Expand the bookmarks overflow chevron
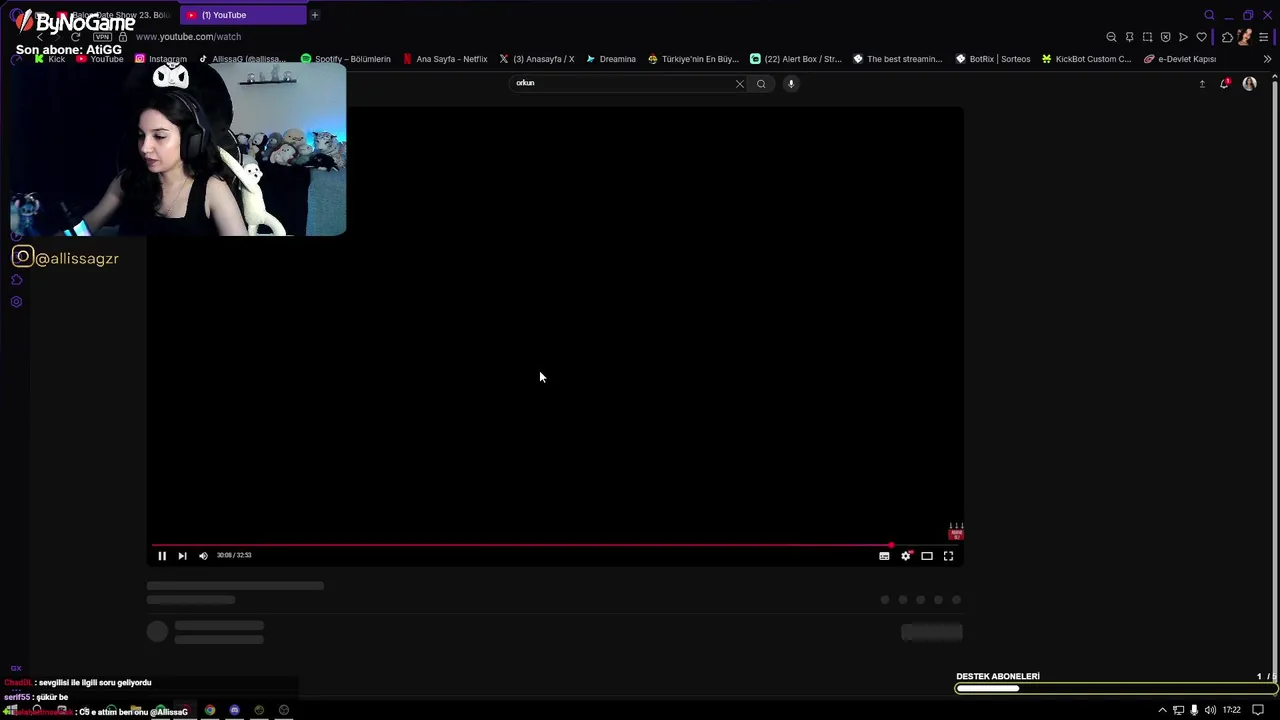Screen dimensions: 1280x720 [x=1267, y=59]
